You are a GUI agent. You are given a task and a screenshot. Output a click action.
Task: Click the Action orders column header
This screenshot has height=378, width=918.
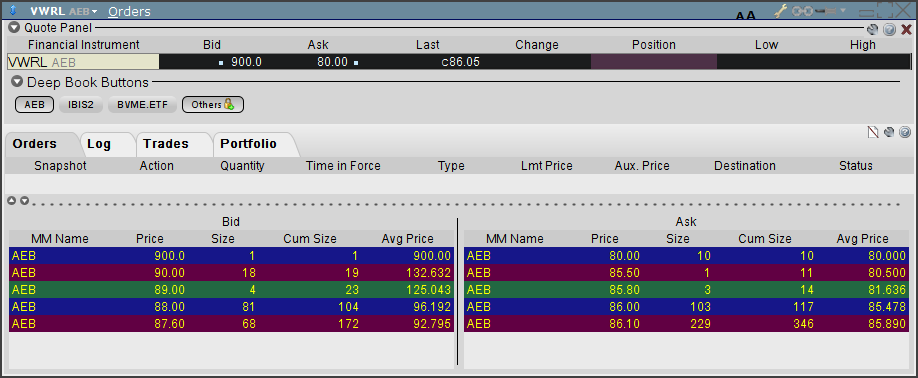(x=156, y=166)
